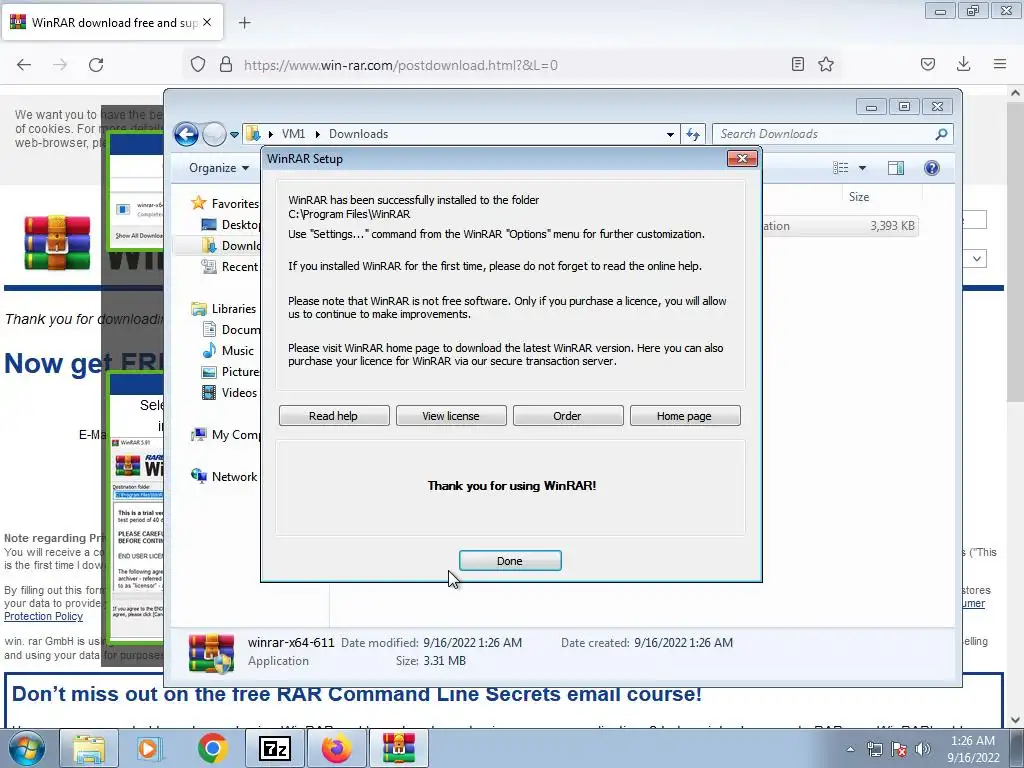Go back in Explorer Downloads window
This screenshot has width=1024, height=768.
tap(186, 135)
